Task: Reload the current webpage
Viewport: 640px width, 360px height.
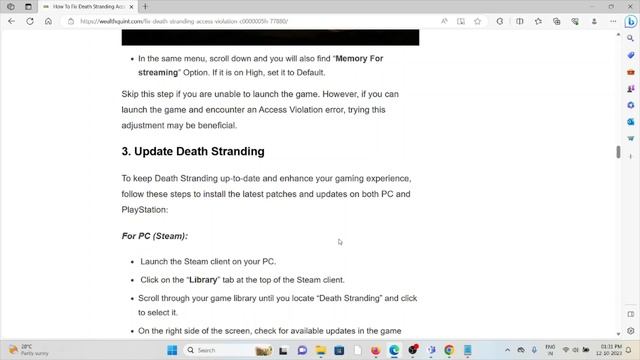Action: coord(30,21)
